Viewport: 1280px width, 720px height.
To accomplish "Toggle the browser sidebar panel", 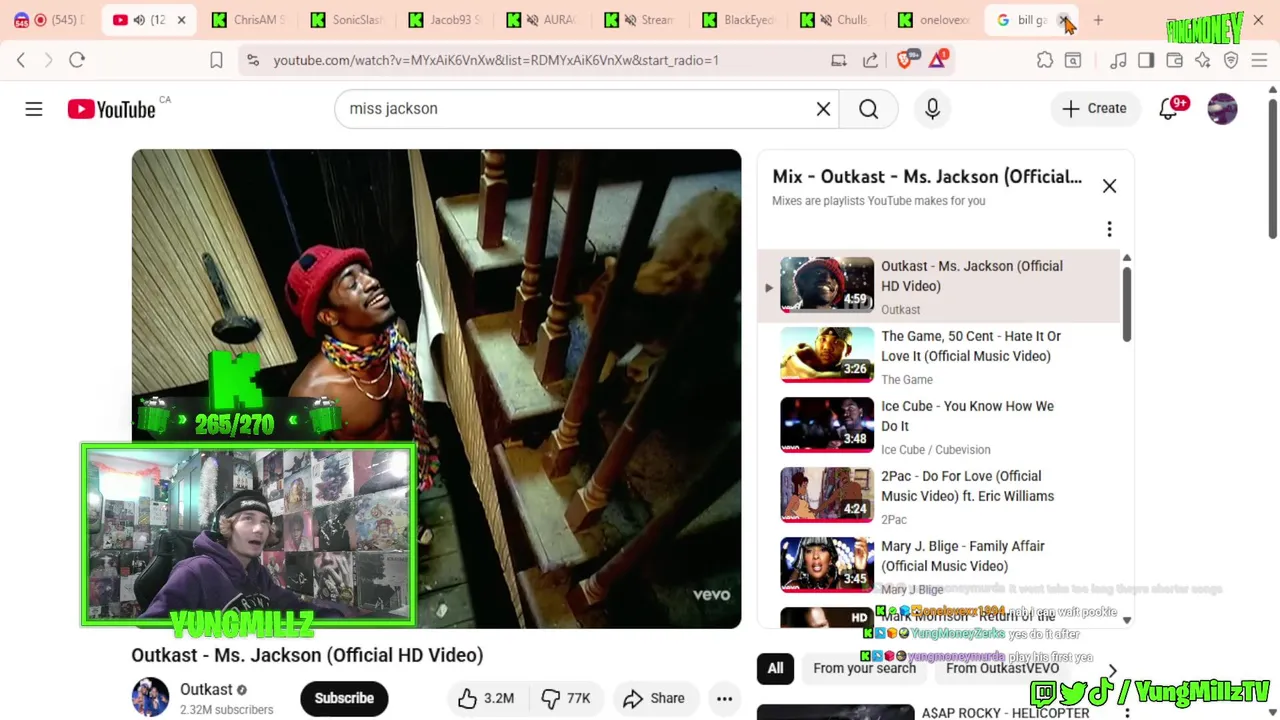I will (1146, 60).
